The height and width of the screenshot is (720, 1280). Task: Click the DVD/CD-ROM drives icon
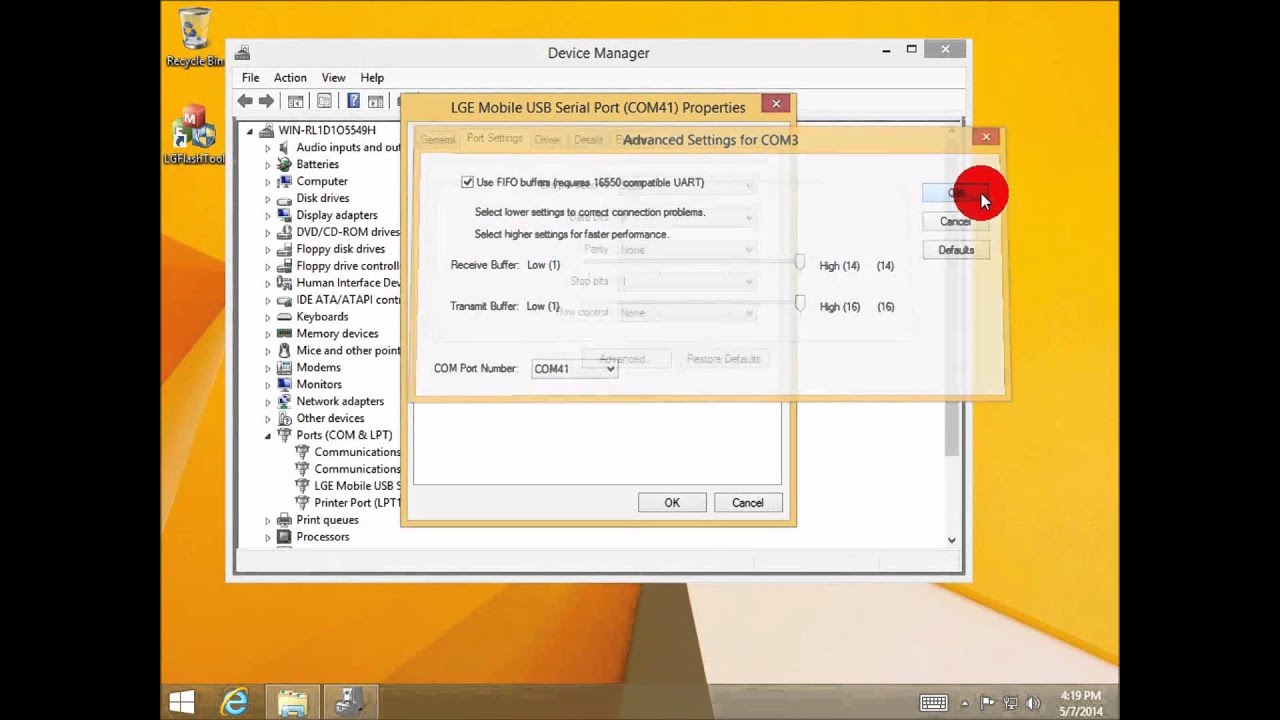pyautogui.click(x=284, y=232)
